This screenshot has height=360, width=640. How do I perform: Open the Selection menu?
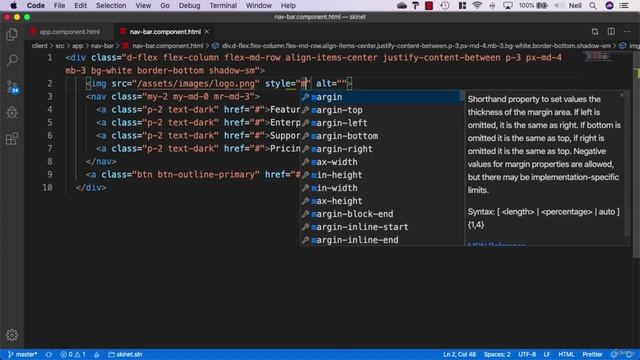click(111, 5)
